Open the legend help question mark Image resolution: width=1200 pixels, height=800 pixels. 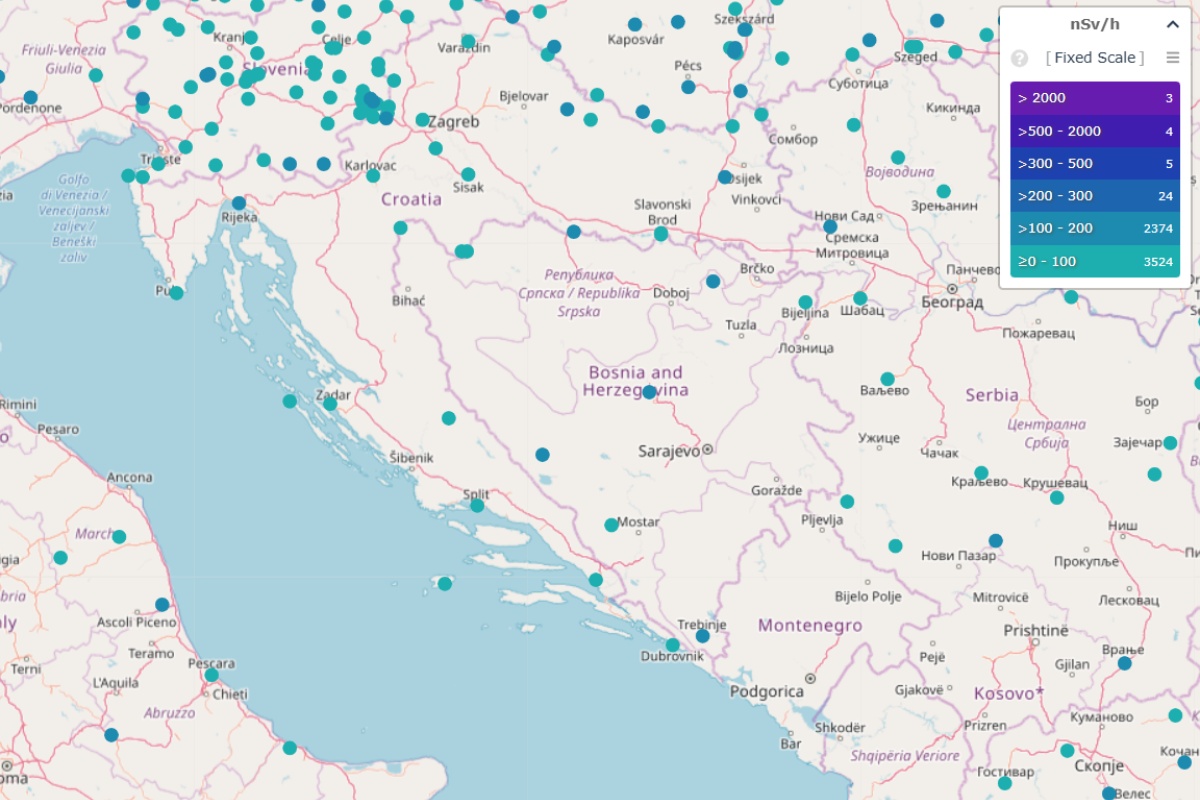coord(1019,58)
